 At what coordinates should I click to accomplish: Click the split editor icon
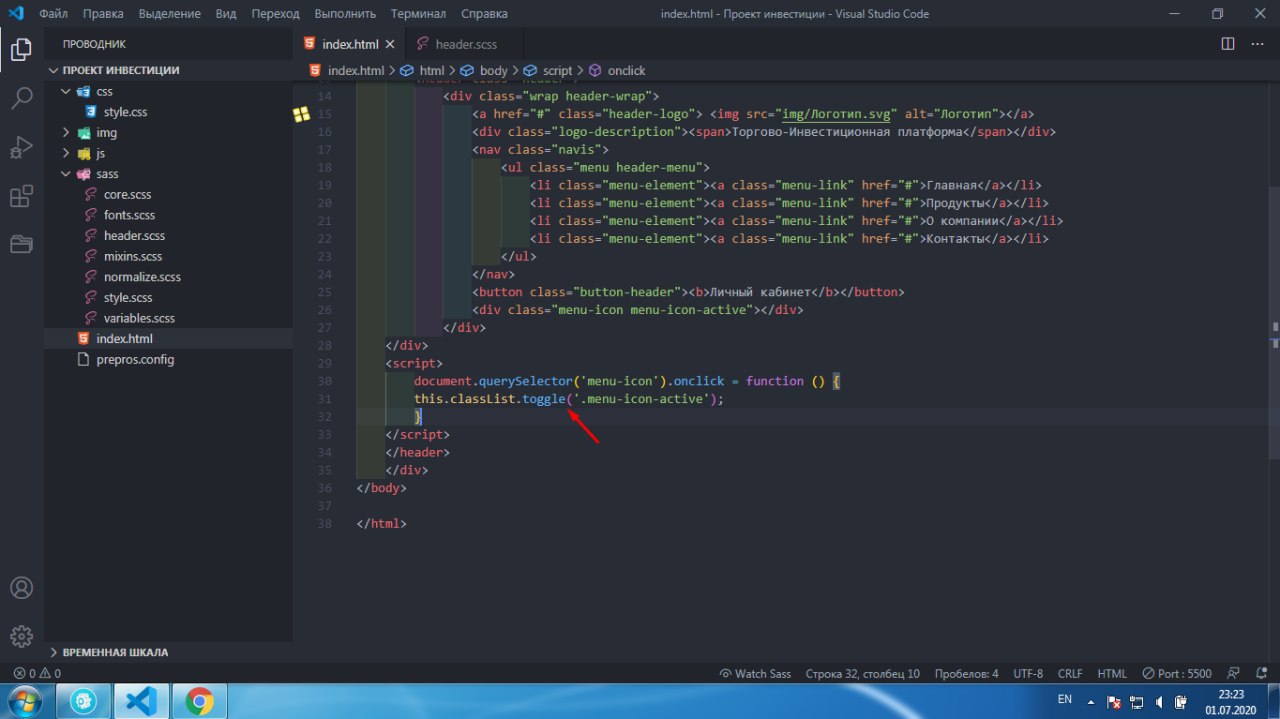[x=1228, y=44]
